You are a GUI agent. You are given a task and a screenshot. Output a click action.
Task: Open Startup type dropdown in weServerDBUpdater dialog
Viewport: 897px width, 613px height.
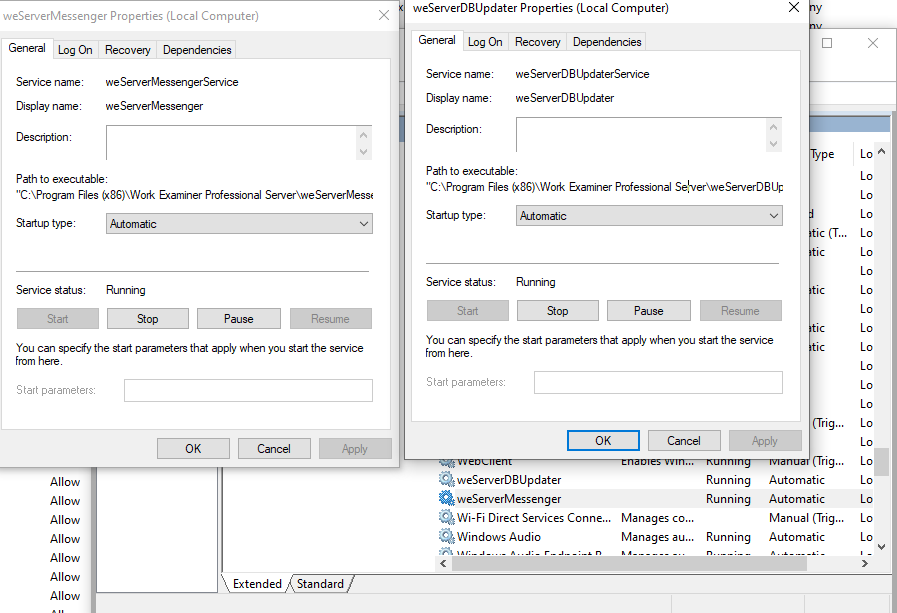(x=649, y=216)
